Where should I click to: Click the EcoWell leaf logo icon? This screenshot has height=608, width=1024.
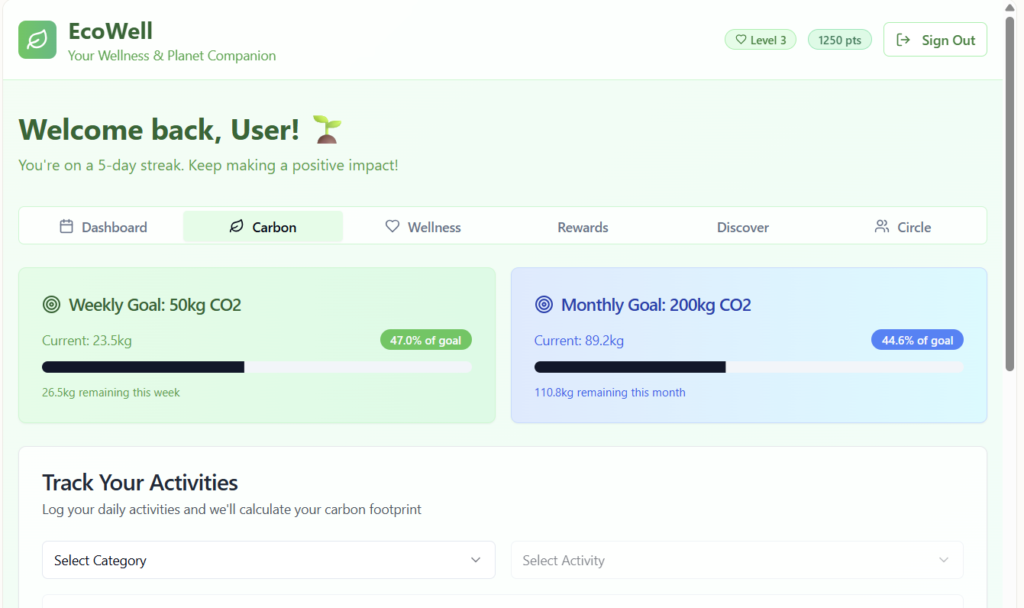point(38,40)
